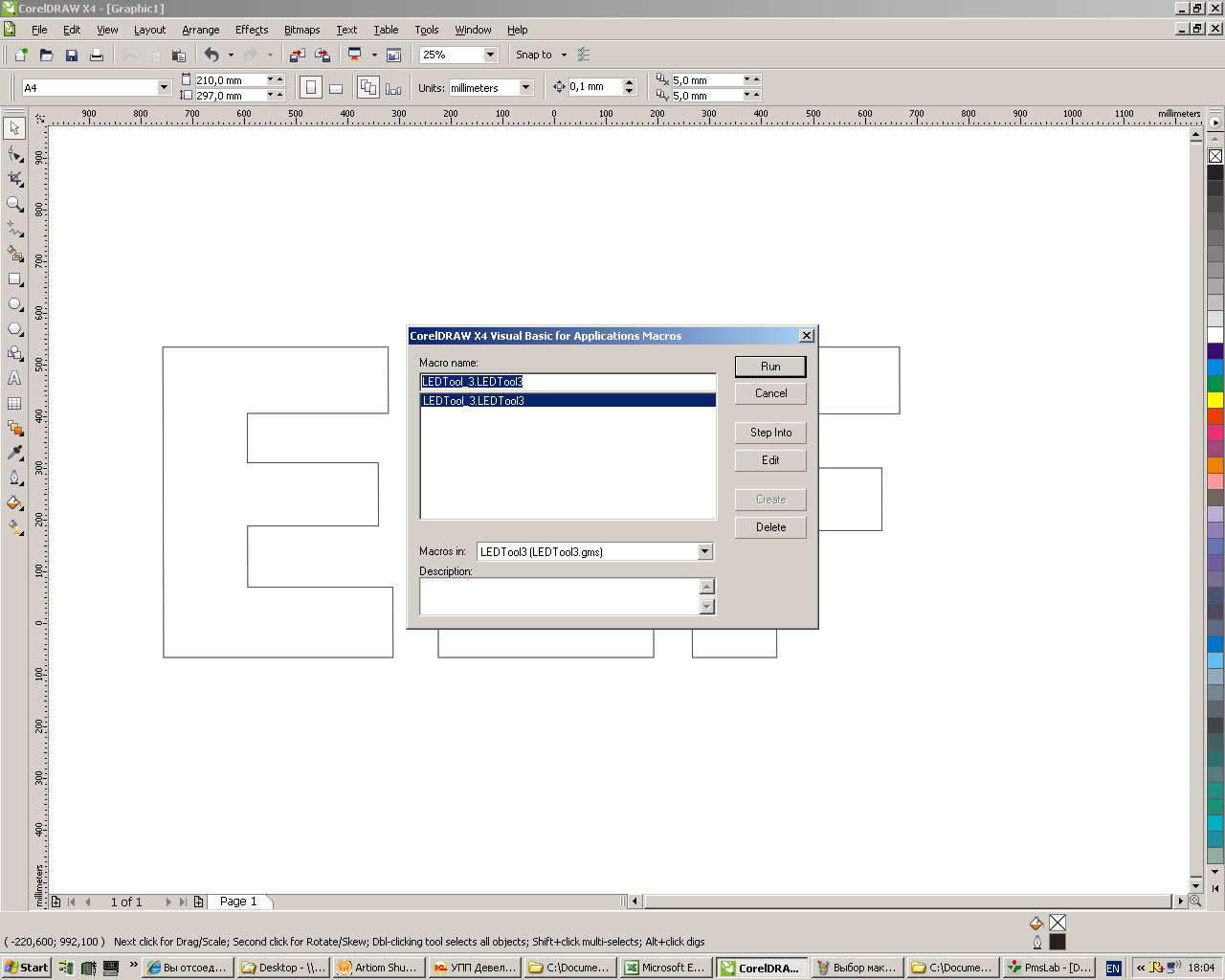Image resolution: width=1225 pixels, height=980 pixels.
Task: Toggle apply layout to current page only
Action: (x=393, y=88)
